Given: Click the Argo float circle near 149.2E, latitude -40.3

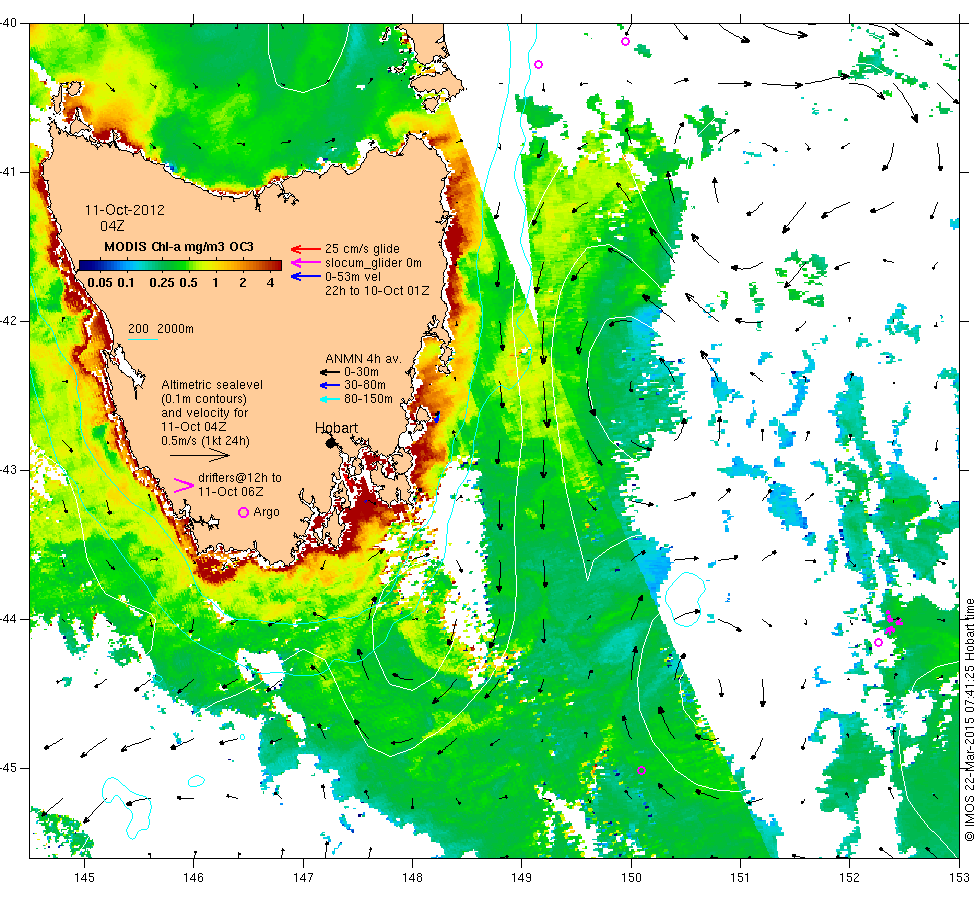Looking at the screenshot, I should coord(539,64).
